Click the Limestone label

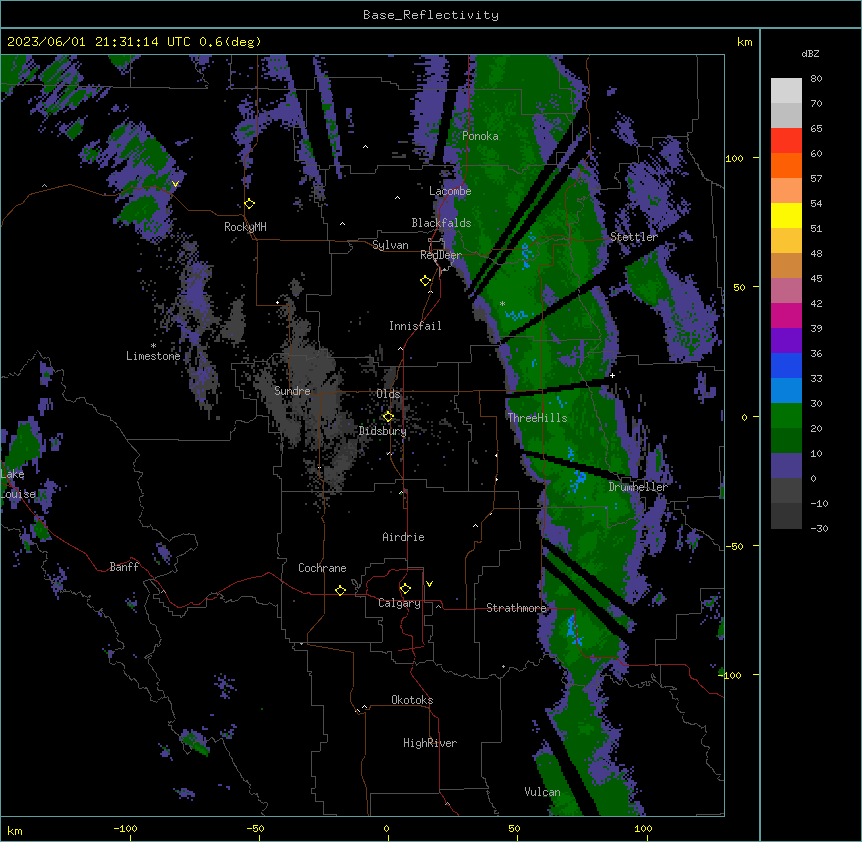pyautogui.click(x=153, y=356)
